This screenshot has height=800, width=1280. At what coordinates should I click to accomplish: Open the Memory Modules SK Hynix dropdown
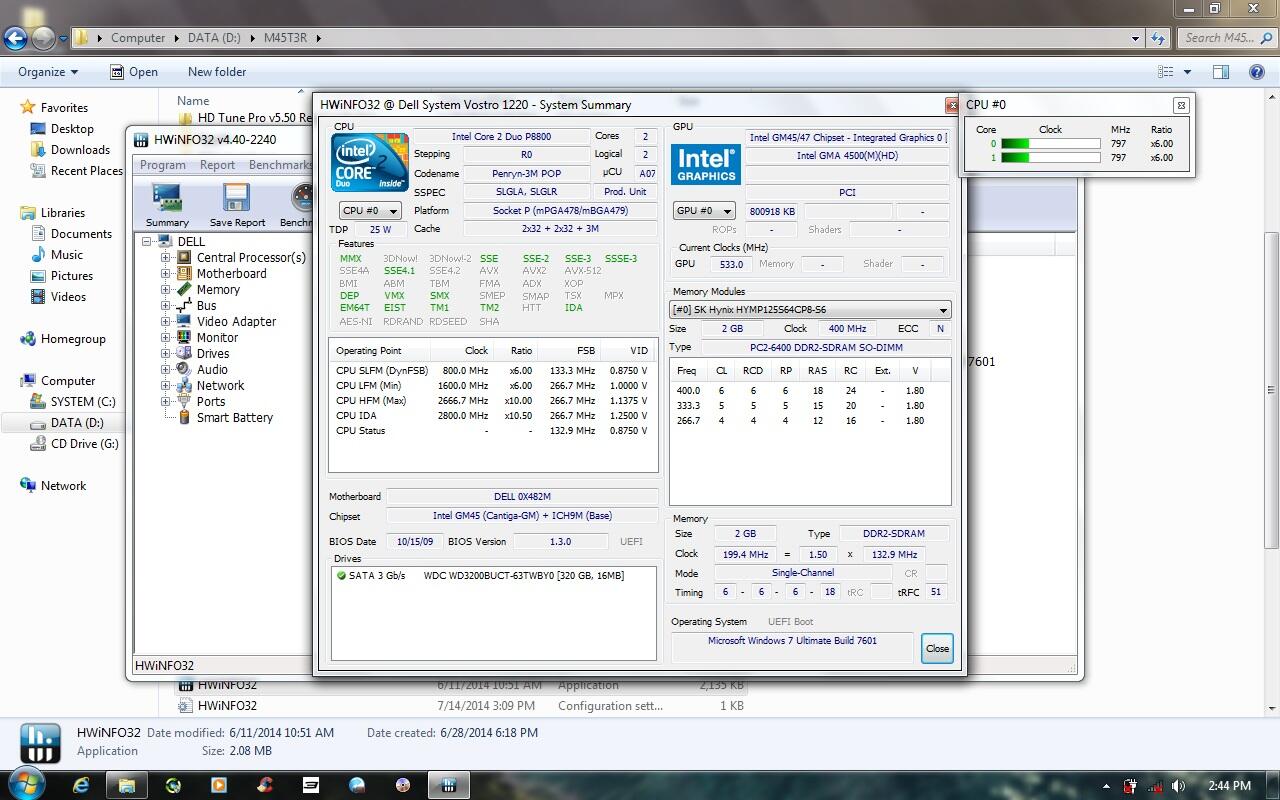pos(809,310)
